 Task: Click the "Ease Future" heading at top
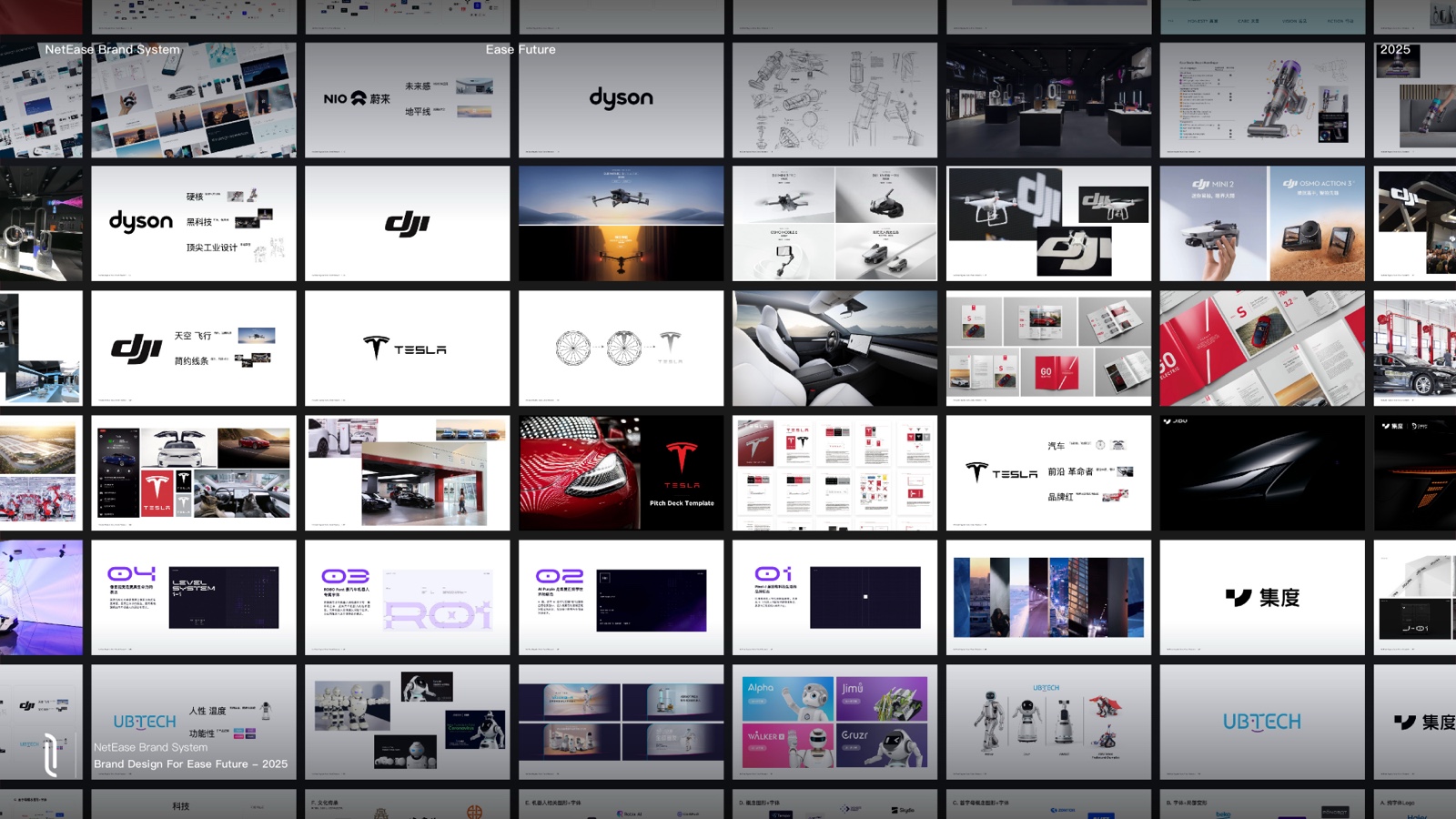click(x=521, y=49)
